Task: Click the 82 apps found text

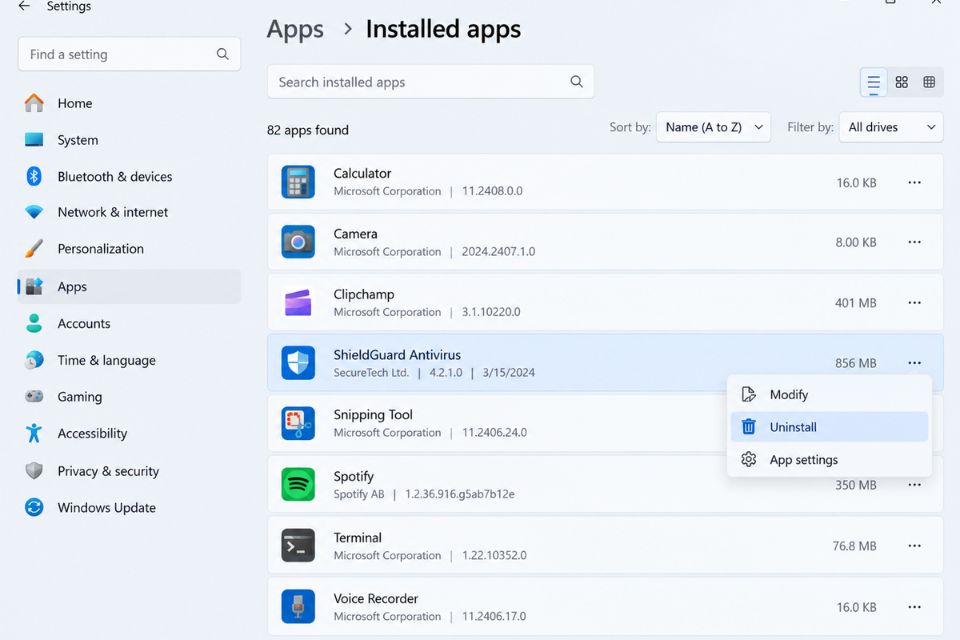Action: tap(308, 130)
